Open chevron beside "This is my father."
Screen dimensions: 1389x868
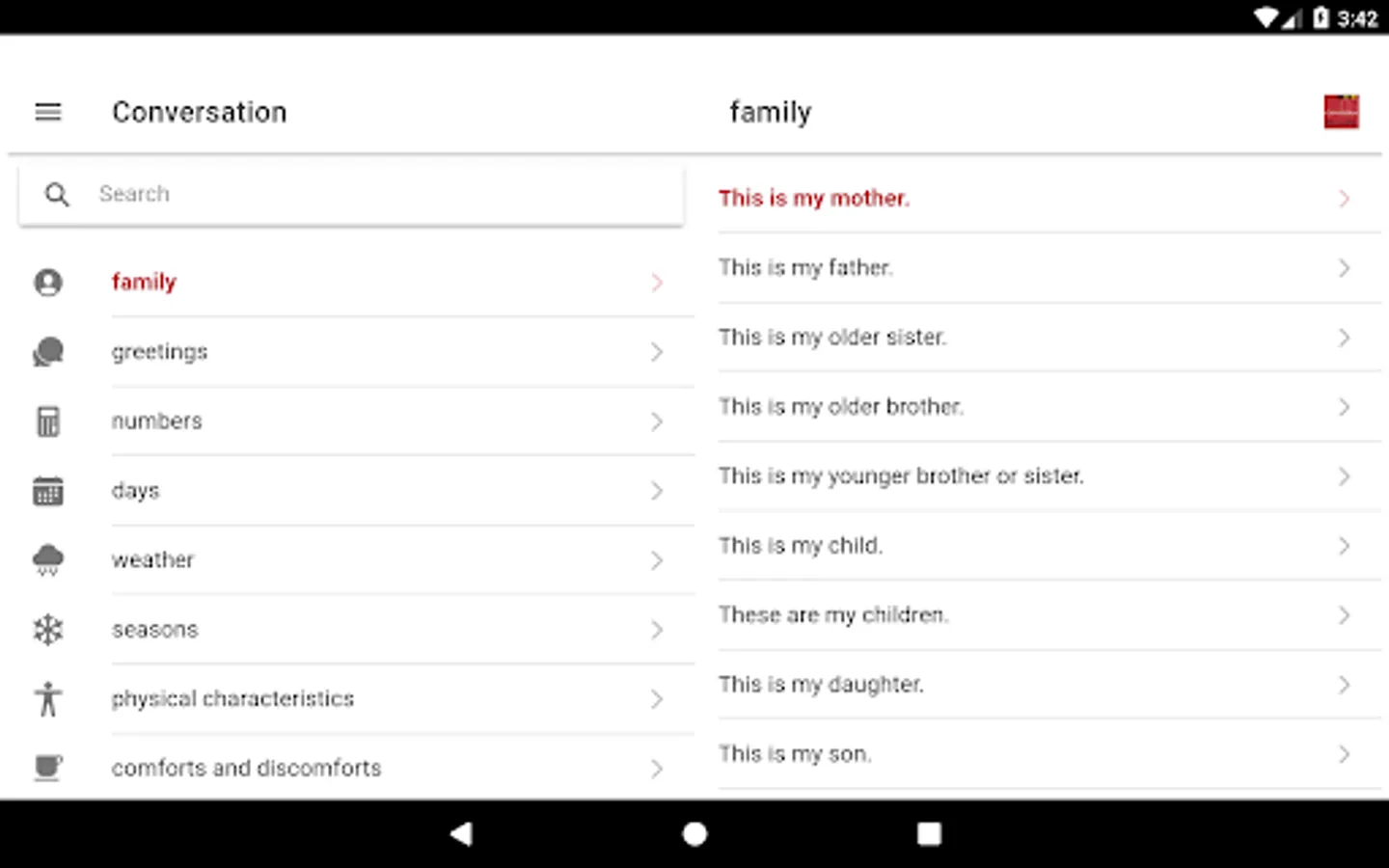tap(1344, 268)
